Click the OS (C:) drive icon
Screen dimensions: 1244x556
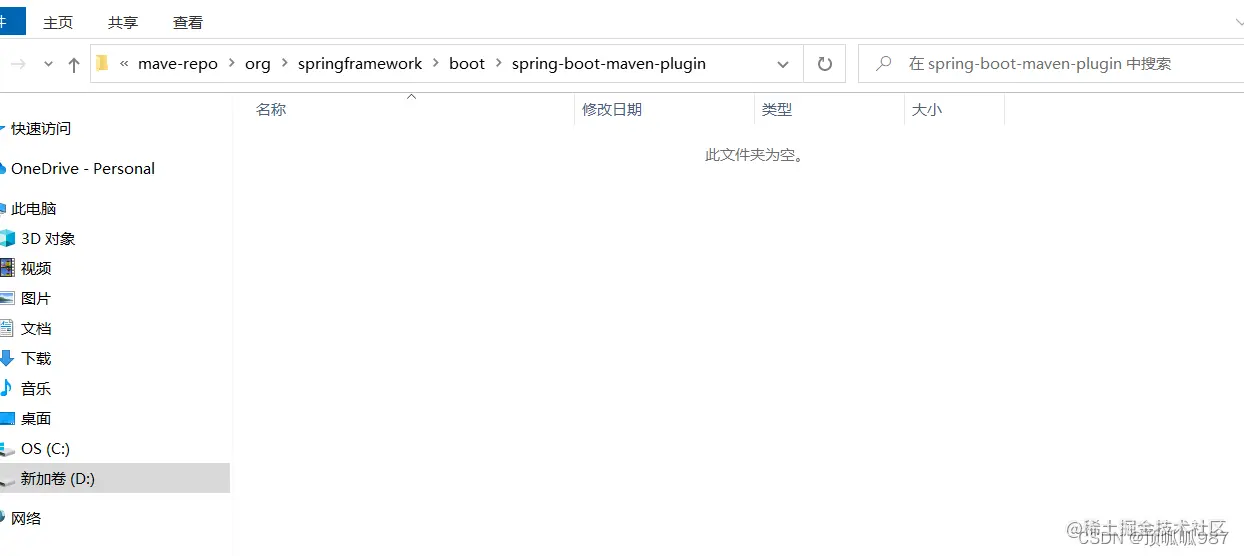click(7, 449)
